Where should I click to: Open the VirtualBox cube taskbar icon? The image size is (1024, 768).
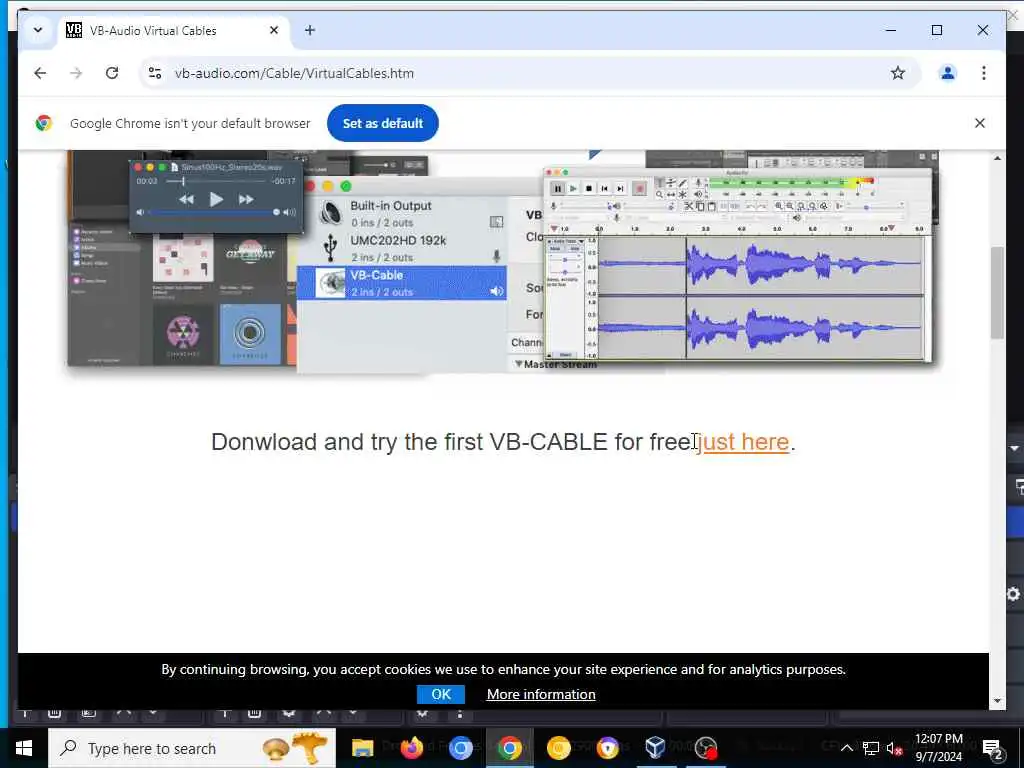click(x=656, y=748)
